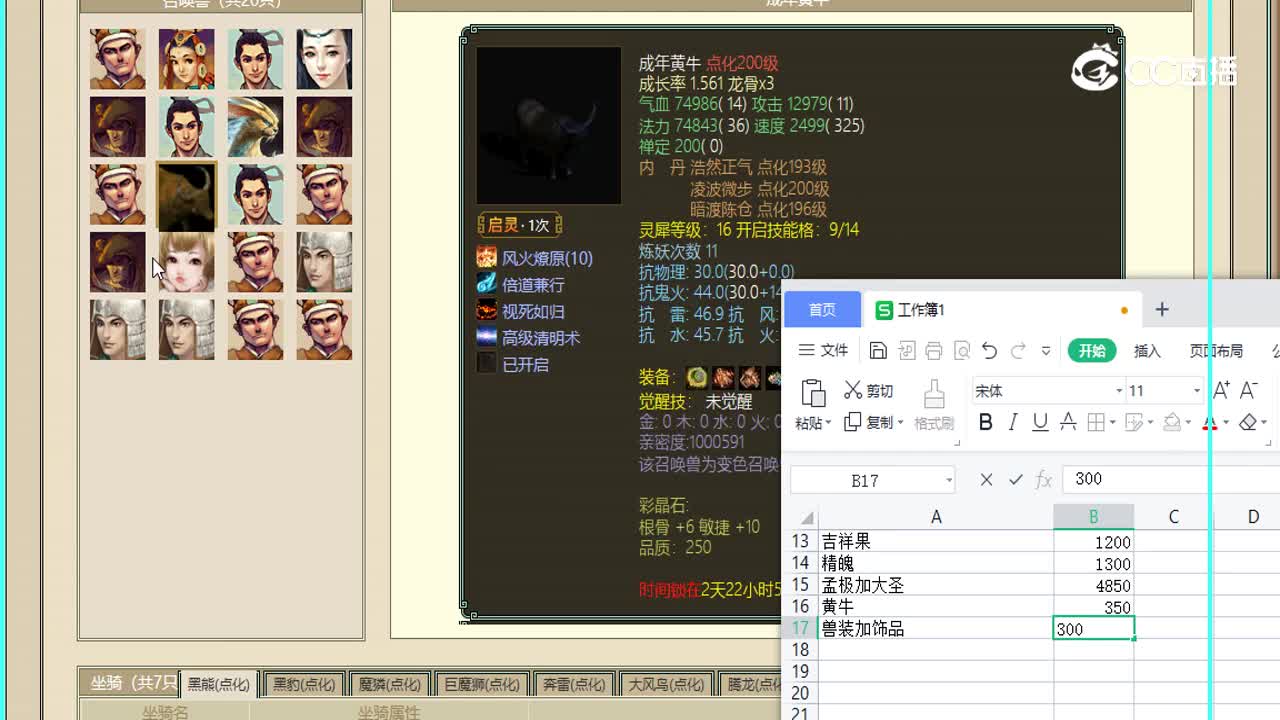
Task: Go to the 首页 home tab
Action: coord(822,310)
